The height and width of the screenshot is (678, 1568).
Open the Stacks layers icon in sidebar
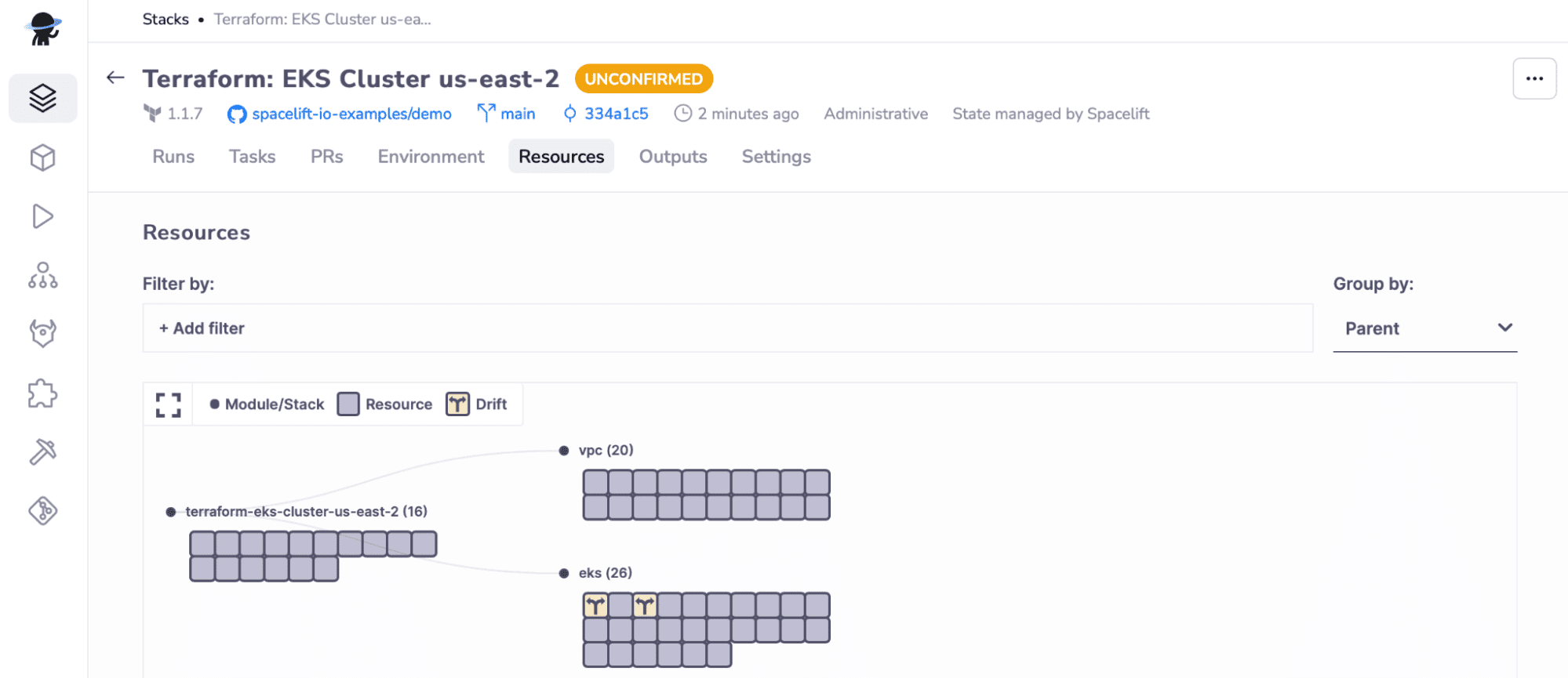coord(42,99)
